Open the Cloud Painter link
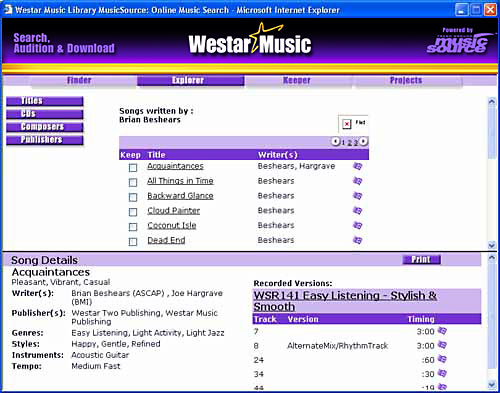The width and height of the screenshot is (500, 393). 174,210
